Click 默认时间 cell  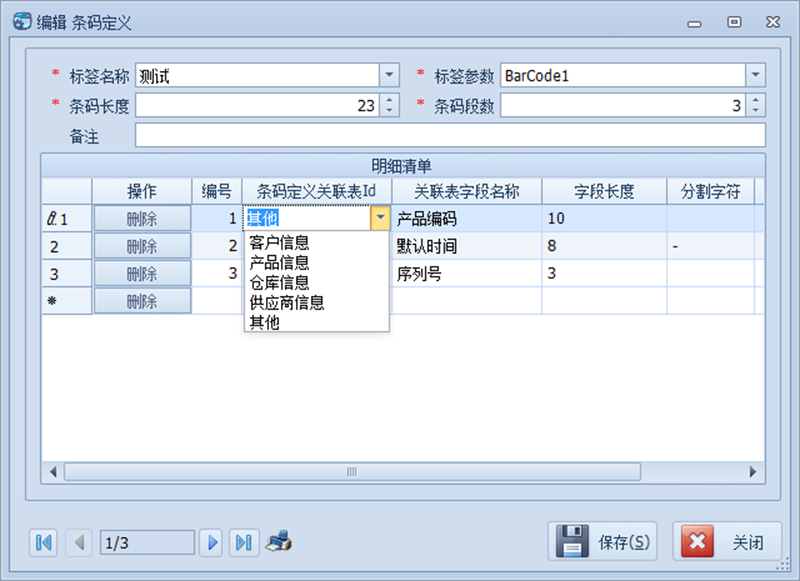(x=466, y=246)
